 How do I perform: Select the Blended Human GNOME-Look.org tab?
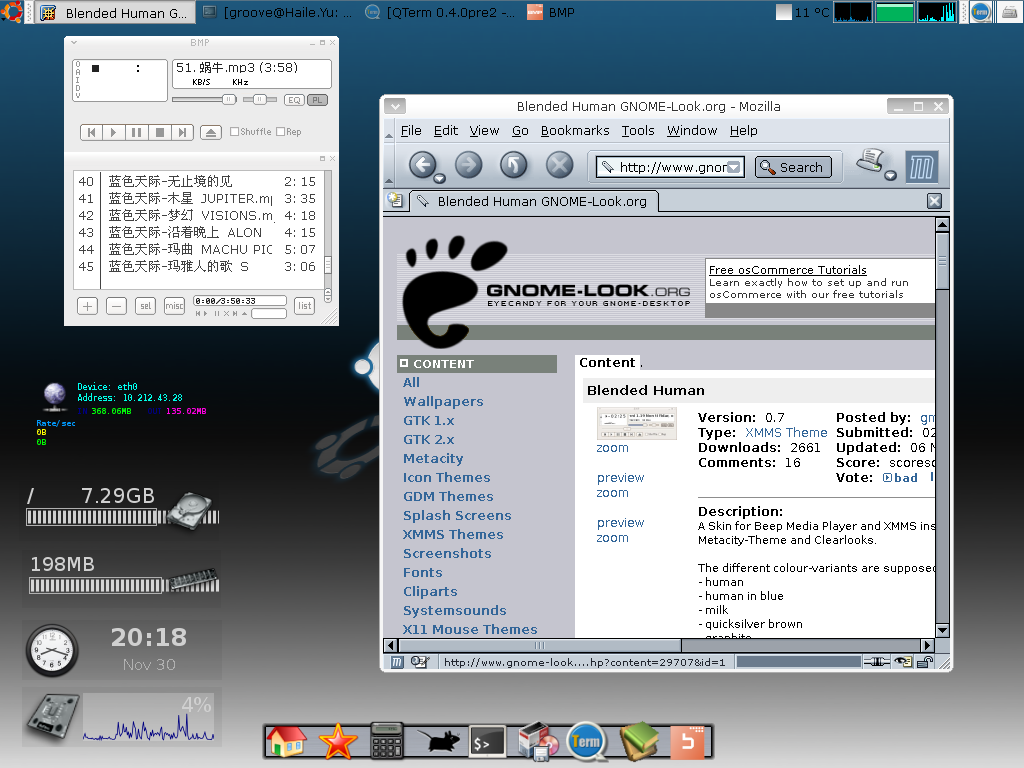pyautogui.click(x=534, y=201)
